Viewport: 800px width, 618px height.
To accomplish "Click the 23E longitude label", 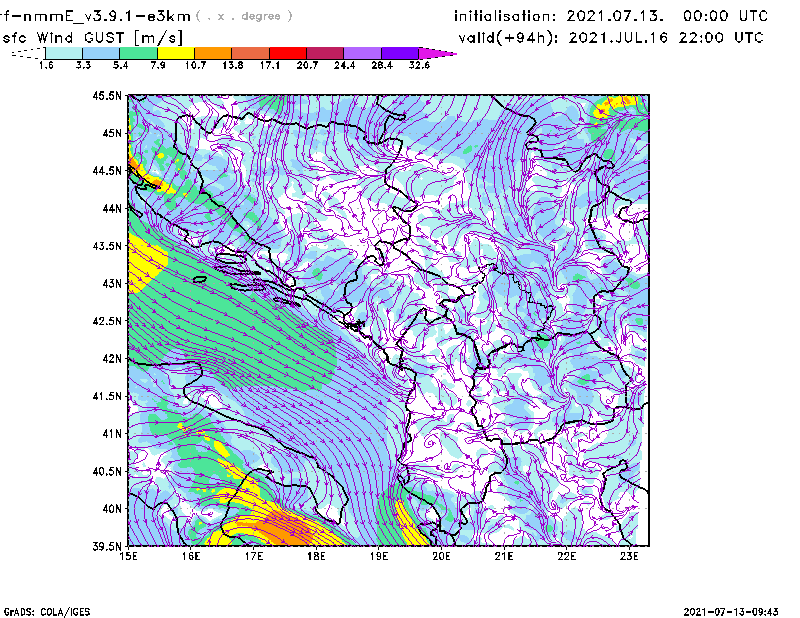I will [x=629, y=556].
